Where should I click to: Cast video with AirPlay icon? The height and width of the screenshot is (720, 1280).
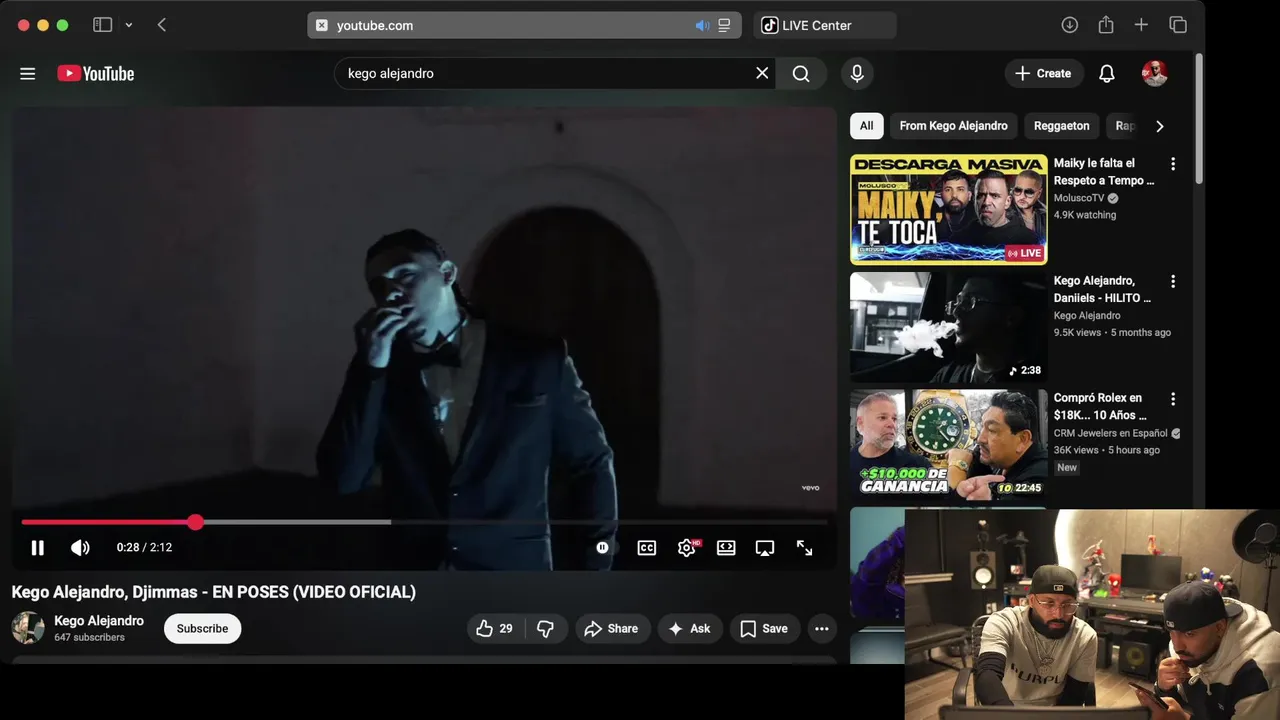point(765,548)
